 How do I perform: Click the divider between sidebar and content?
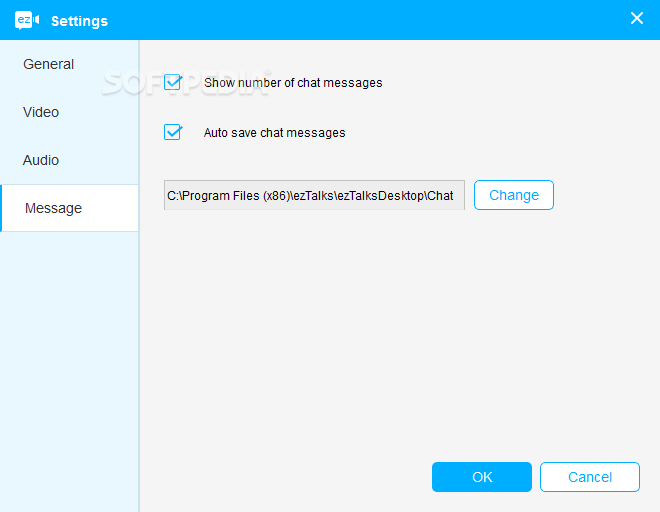[x=139, y=276]
